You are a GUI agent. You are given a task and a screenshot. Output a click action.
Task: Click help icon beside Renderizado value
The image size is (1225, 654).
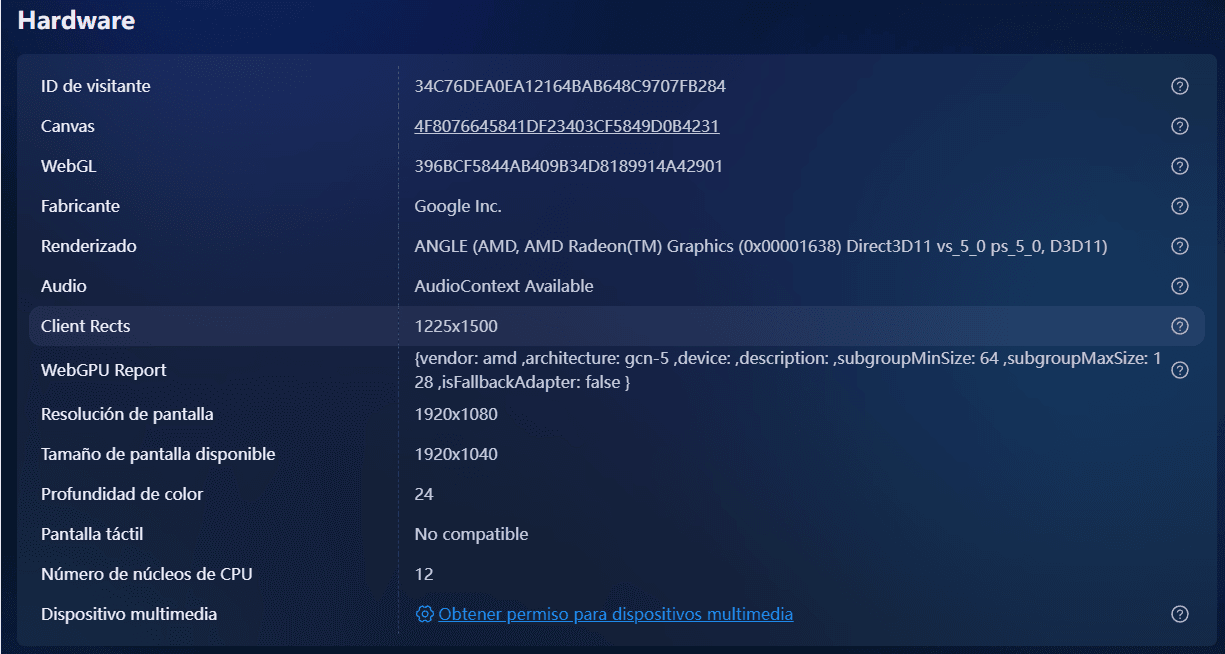(1179, 246)
